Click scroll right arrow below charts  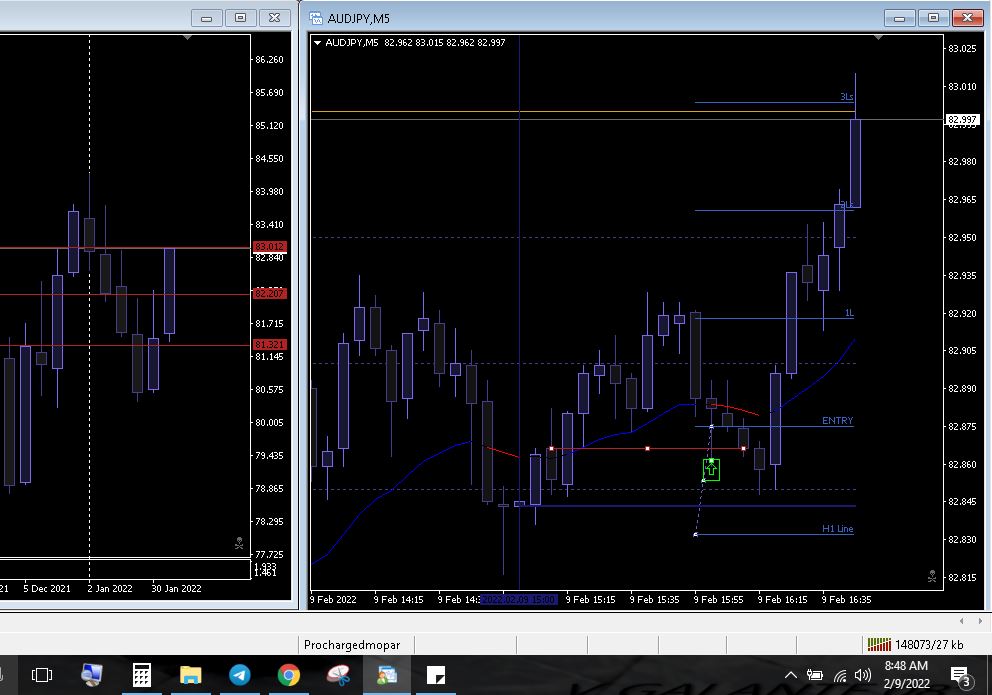click(980, 621)
